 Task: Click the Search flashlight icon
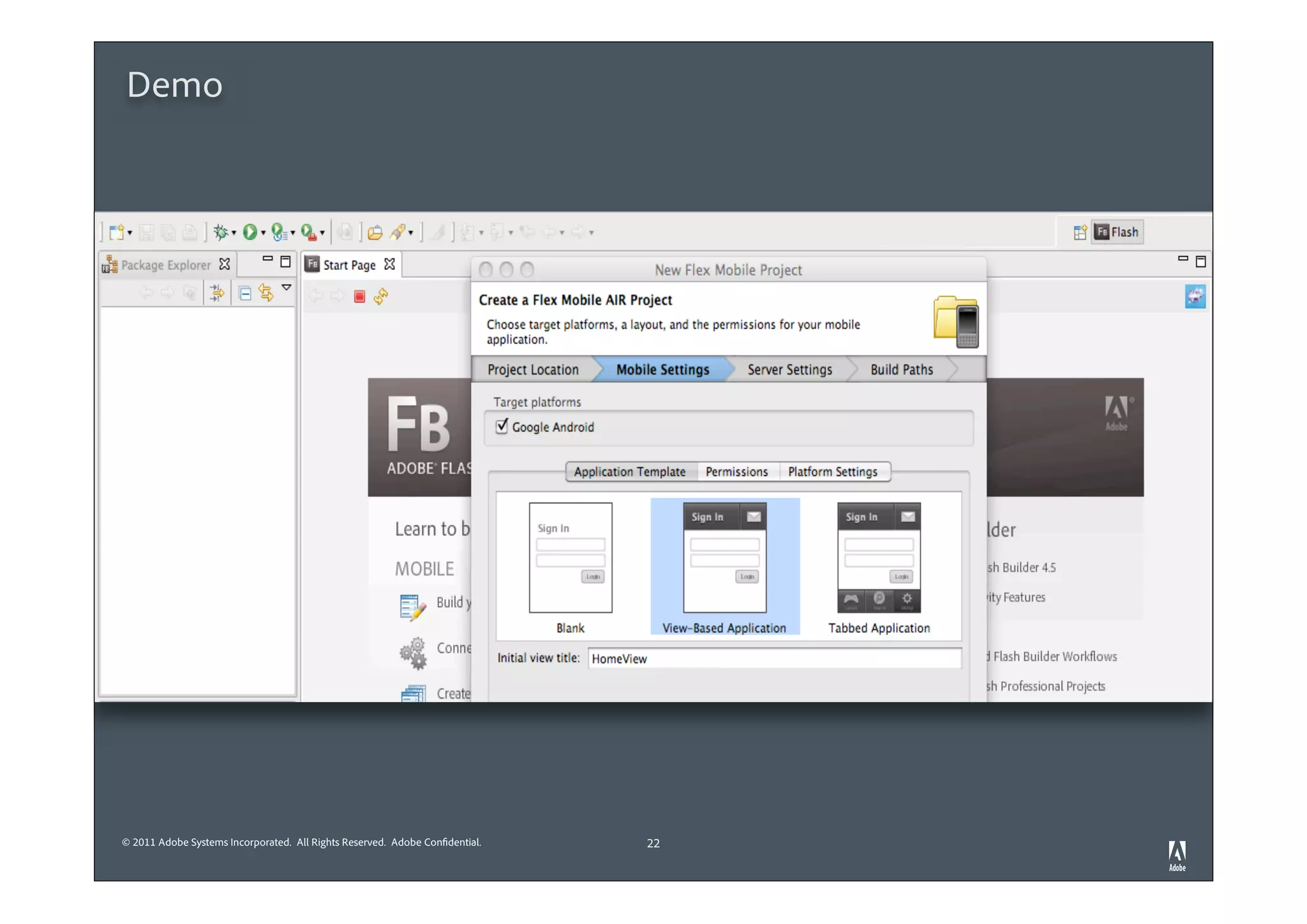tap(398, 232)
